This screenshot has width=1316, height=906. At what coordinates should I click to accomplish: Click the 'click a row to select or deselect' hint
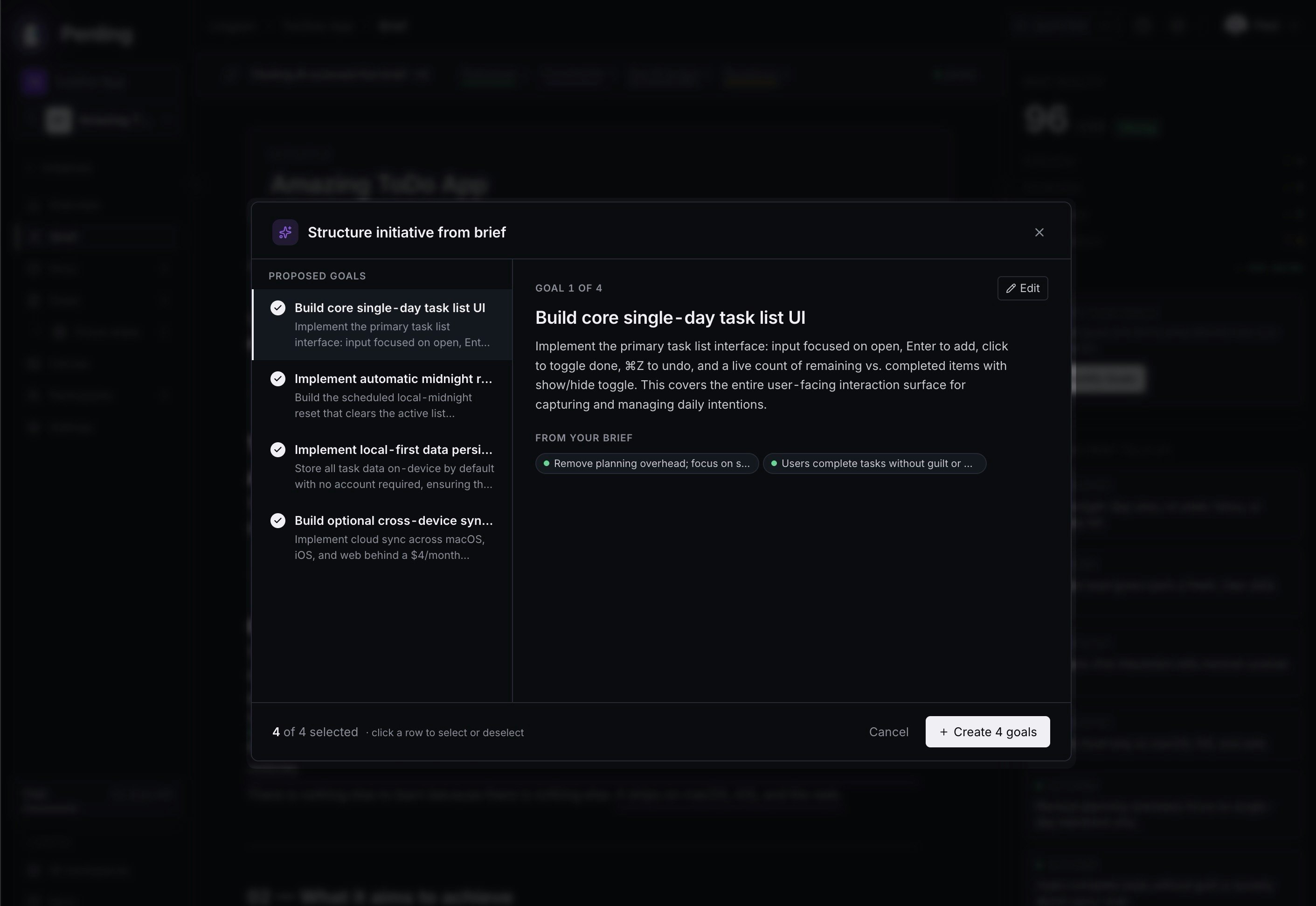click(448, 733)
